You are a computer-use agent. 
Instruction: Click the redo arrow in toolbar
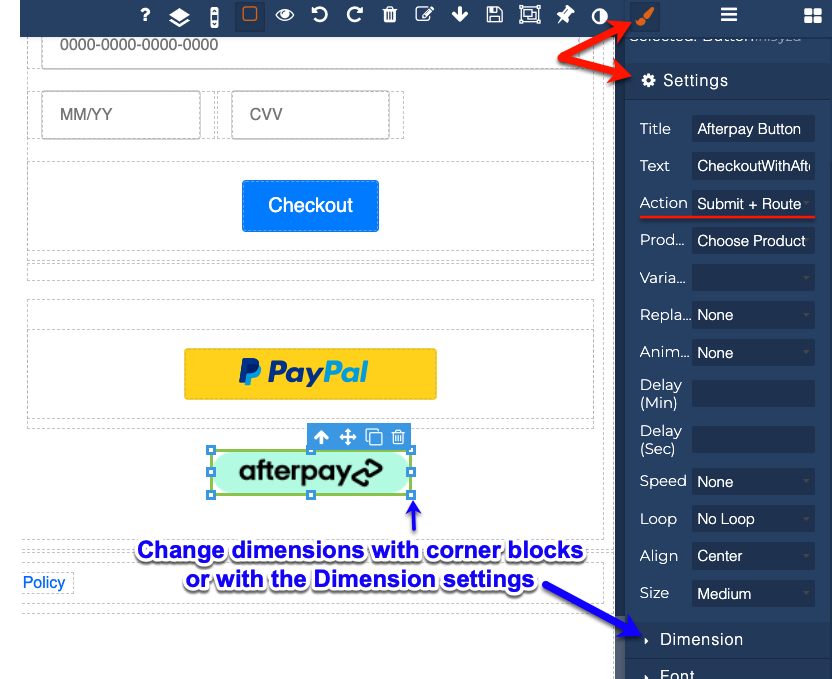pyautogui.click(x=354, y=15)
